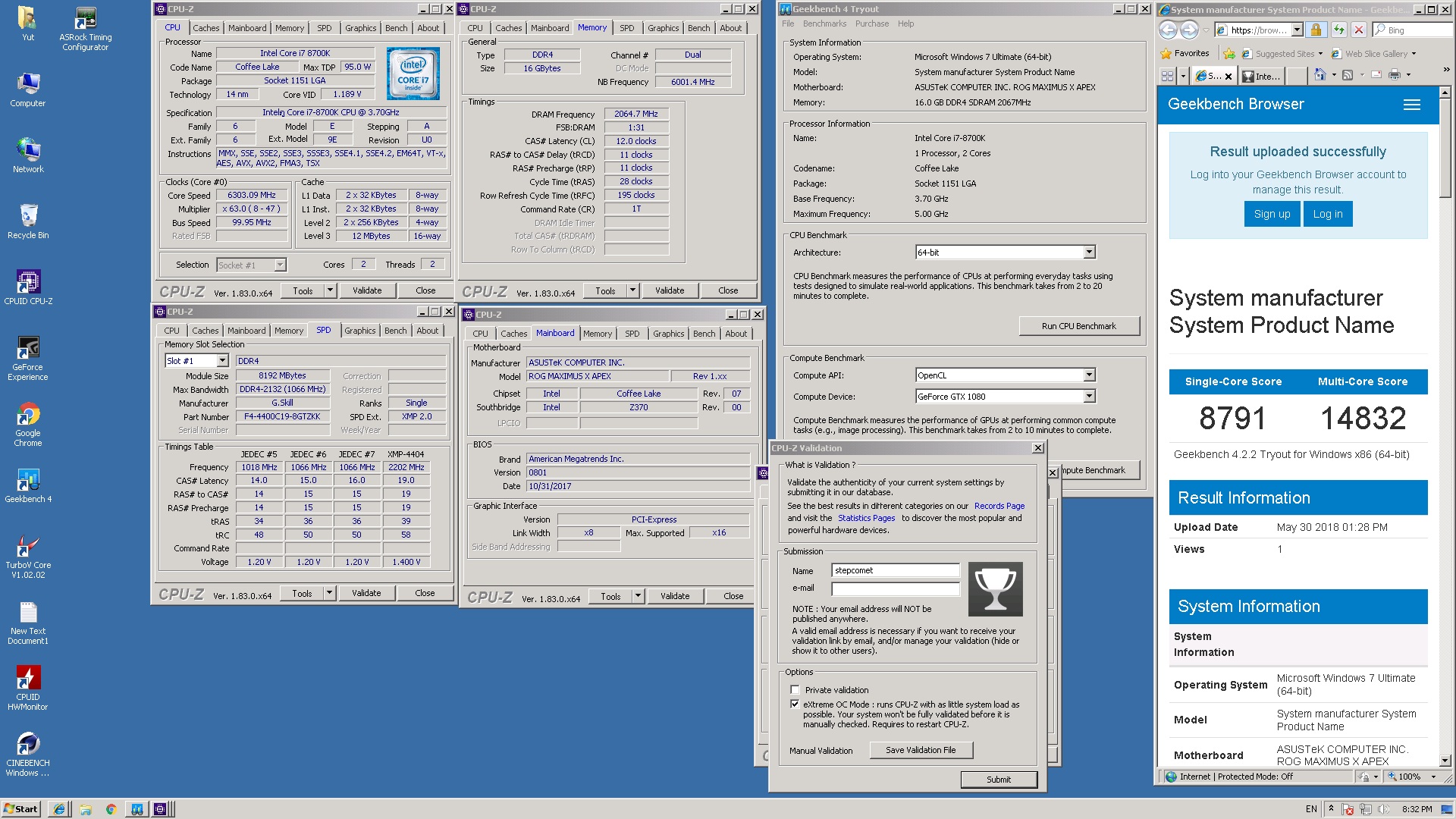Viewport: 1456px width, 819px height.
Task: Open the TurboV Core desktop shortcut
Action: coord(28,557)
